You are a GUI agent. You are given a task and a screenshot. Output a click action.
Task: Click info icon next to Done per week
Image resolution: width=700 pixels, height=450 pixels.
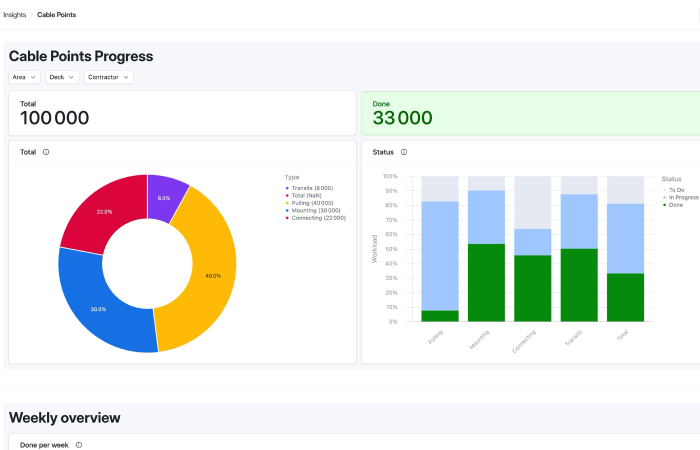click(79, 444)
